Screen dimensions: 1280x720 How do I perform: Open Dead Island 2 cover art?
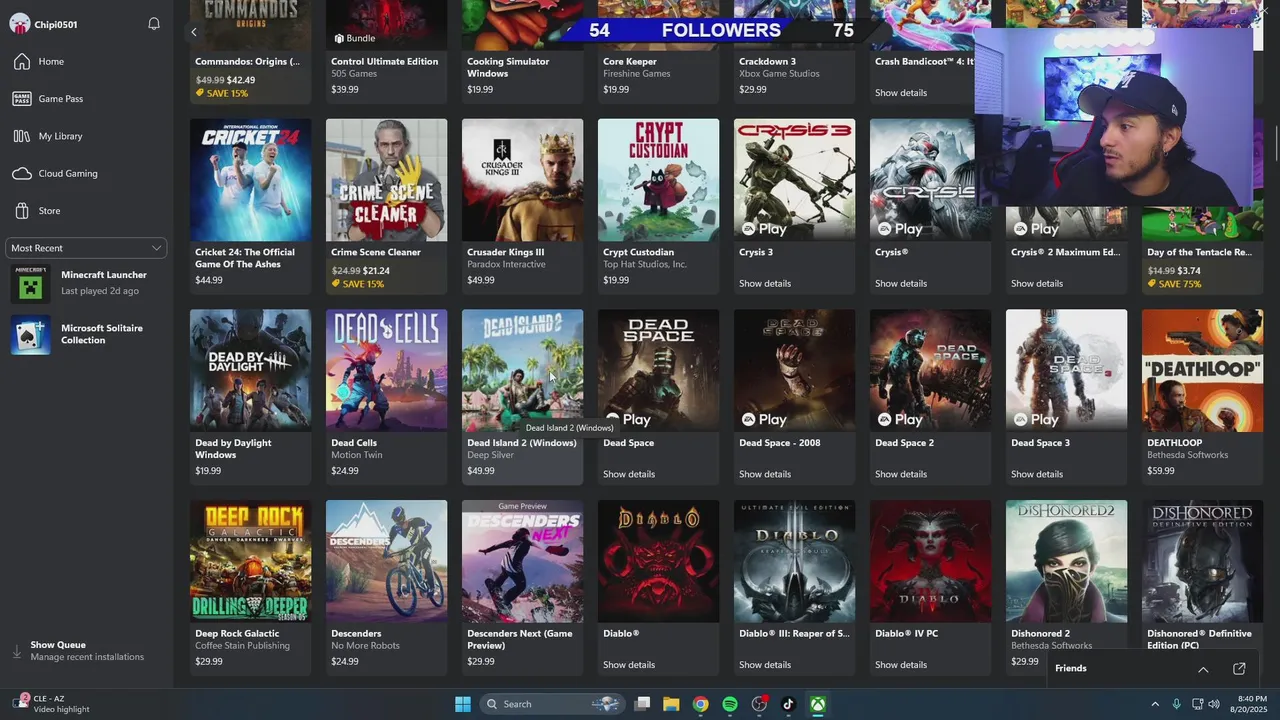pyautogui.click(x=522, y=370)
